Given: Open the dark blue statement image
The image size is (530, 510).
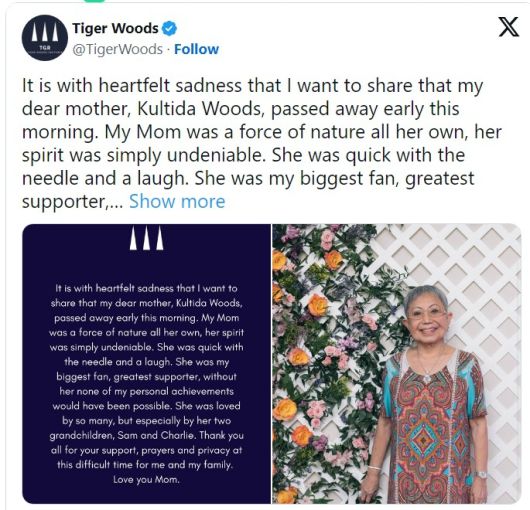Looking at the screenshot, I should click(x=146, y=364).
